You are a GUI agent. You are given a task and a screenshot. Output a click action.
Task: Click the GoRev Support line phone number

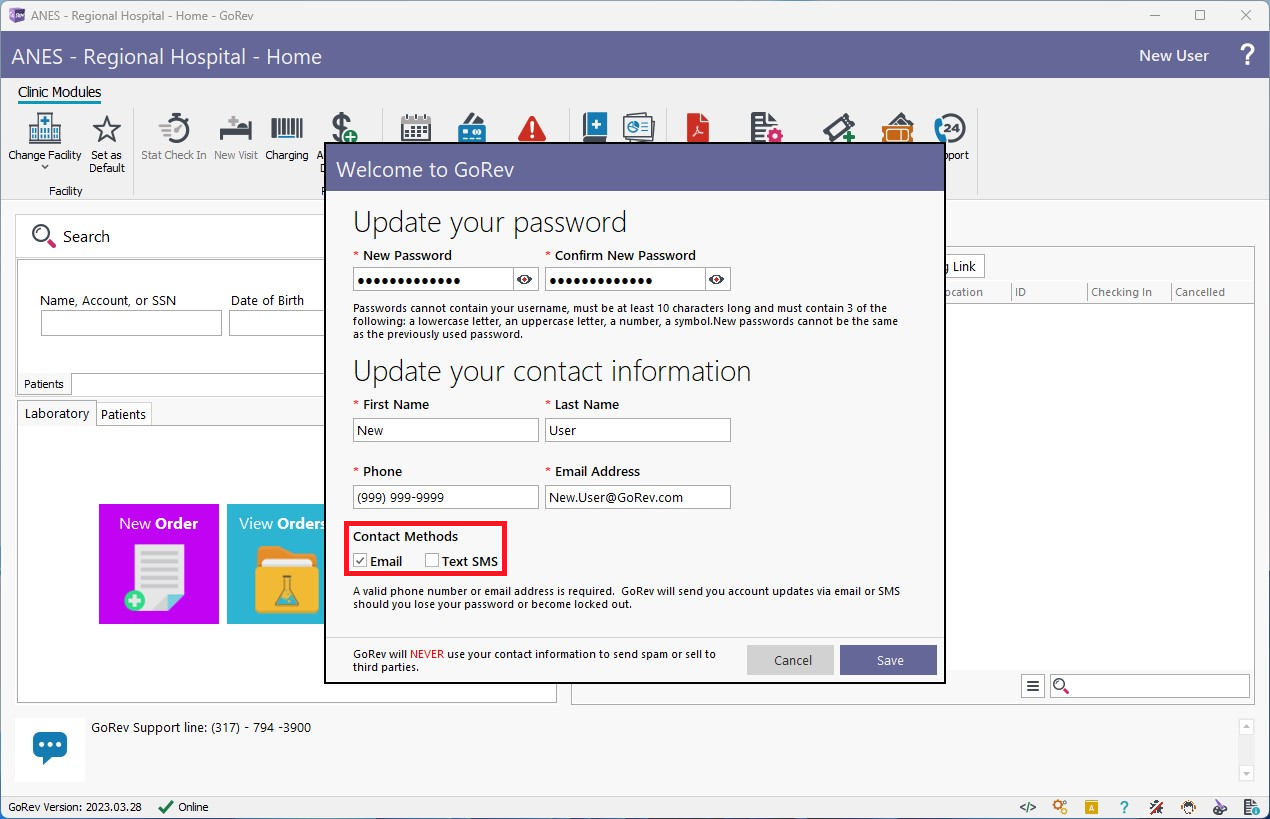(x=261, y=727)
